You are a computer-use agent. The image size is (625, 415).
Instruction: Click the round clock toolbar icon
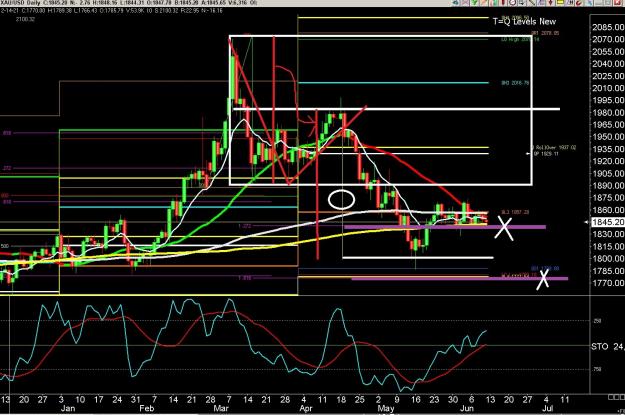click(x=512, y=2)
